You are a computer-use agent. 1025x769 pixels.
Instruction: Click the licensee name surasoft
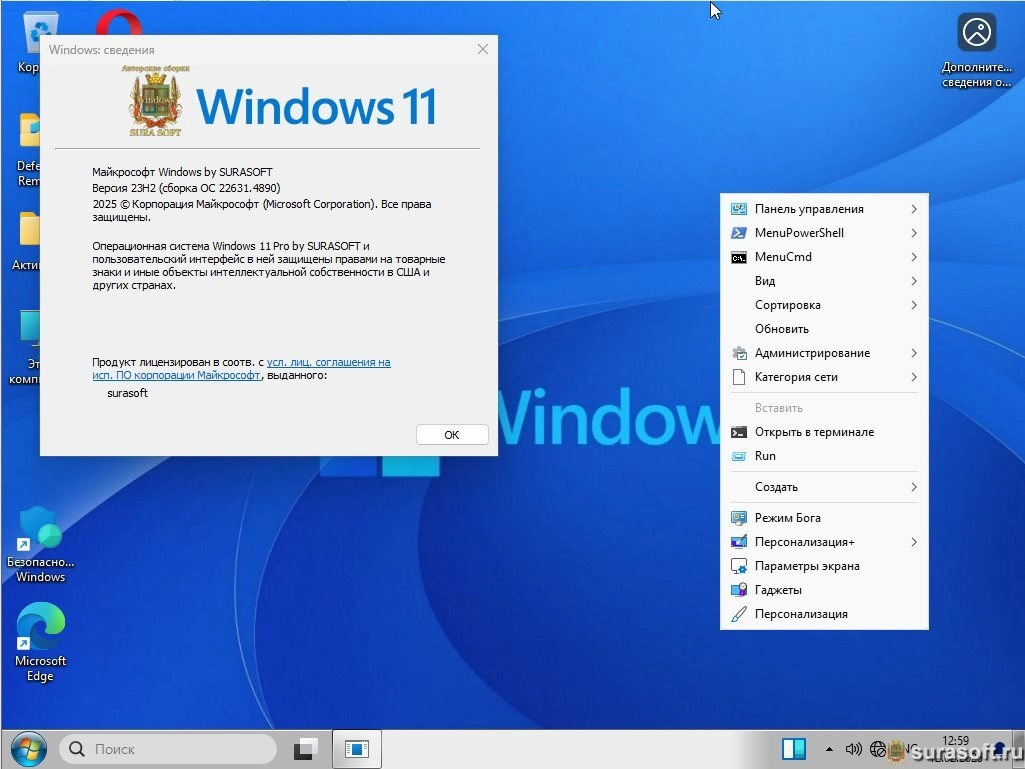tap(127, 393)
